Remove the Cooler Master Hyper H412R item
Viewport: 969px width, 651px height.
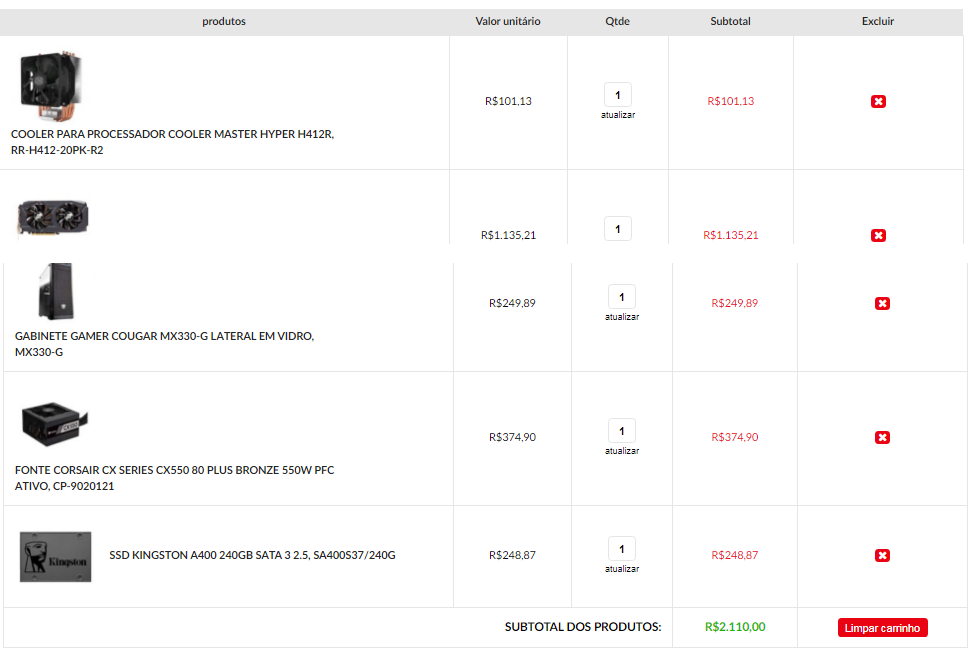click(878, 101)
